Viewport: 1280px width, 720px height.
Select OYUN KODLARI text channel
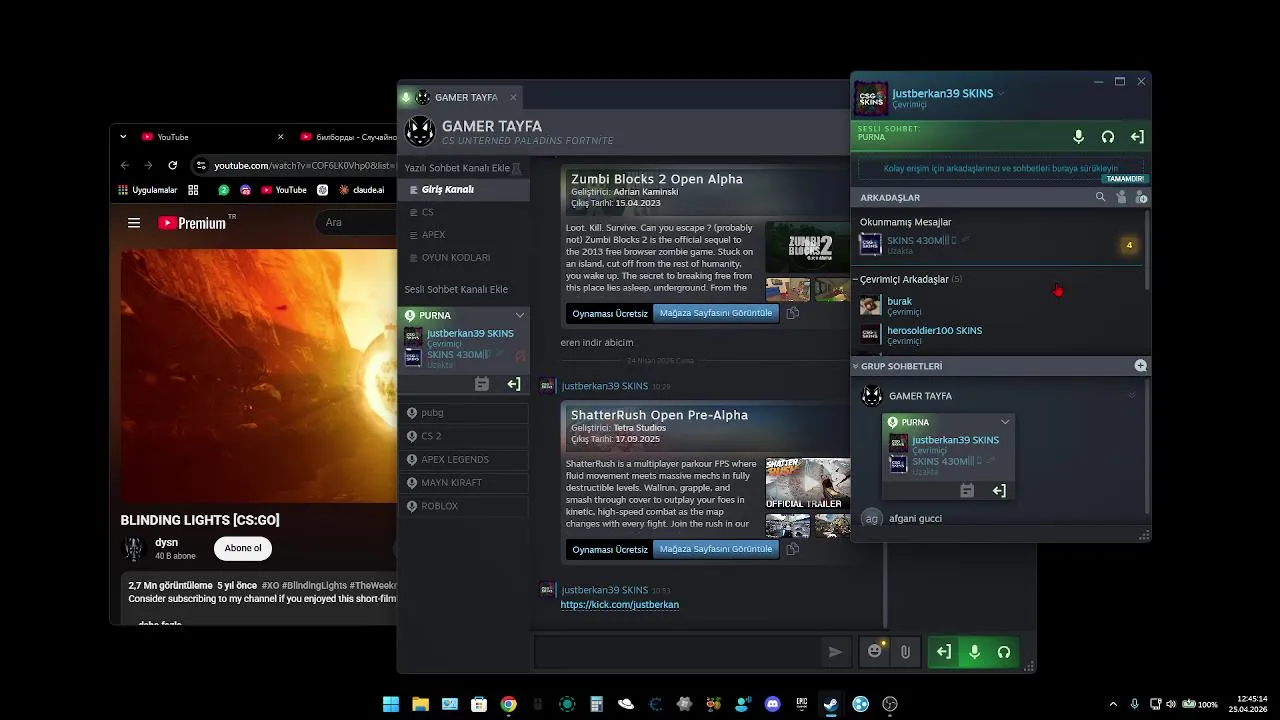pyautogui.click(x=465, y=258)
